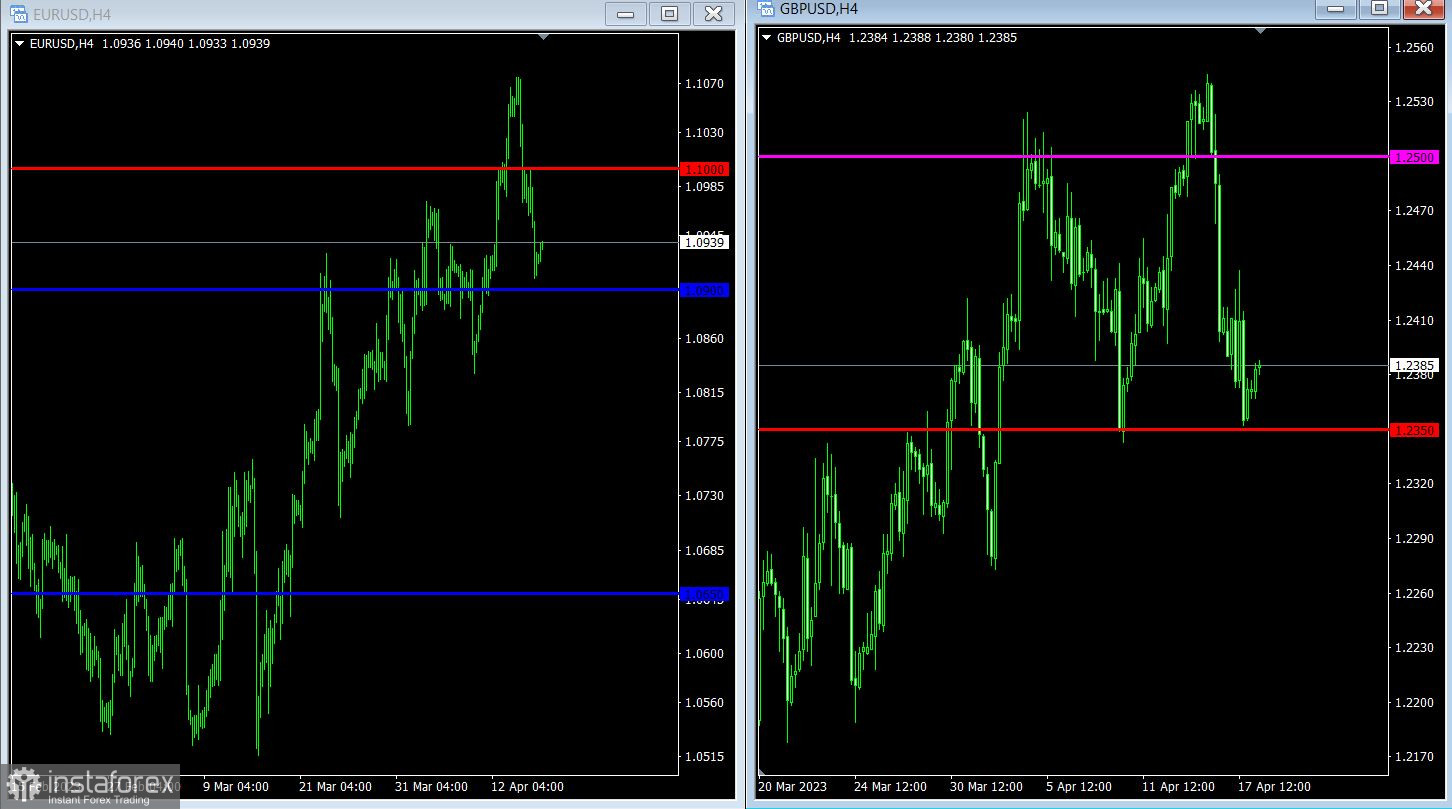Click the 1.2230 level on GBPUSD price scale

coord(1414,648)
